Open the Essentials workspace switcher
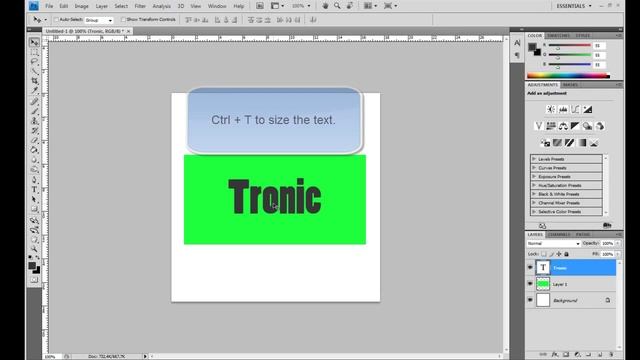 574,6
